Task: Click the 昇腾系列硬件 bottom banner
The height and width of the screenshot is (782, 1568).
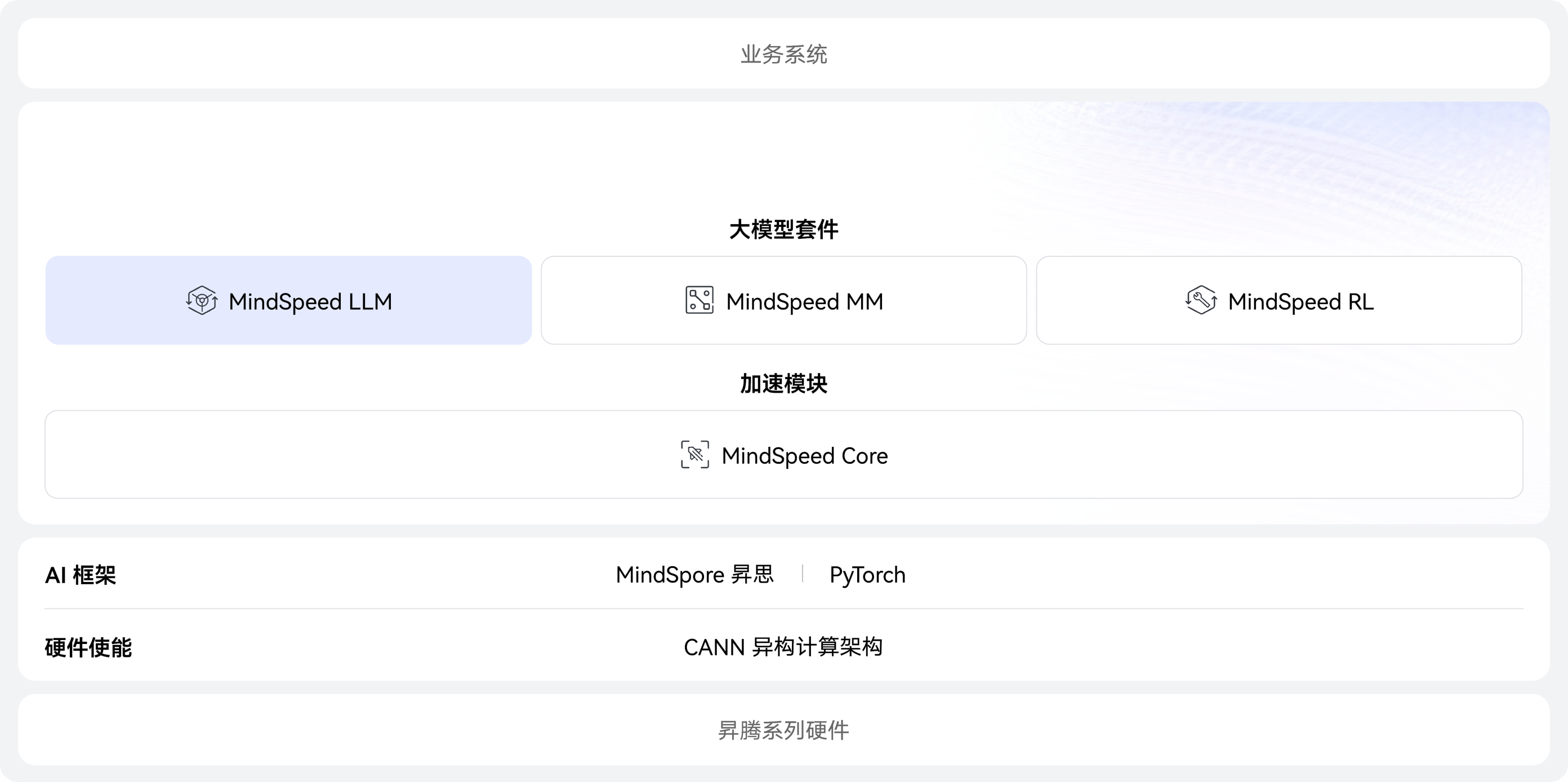Action: point(783,730)
